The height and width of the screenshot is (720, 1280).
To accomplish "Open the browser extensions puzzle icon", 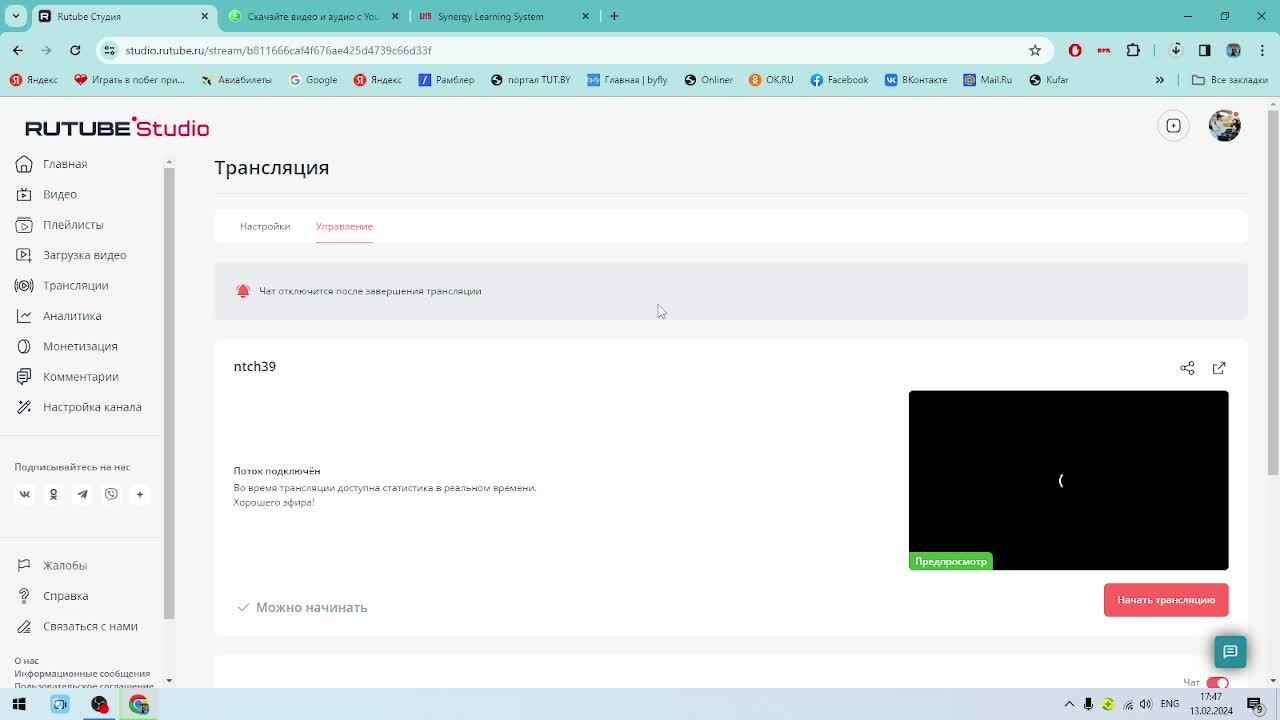I will (1133, 50).
